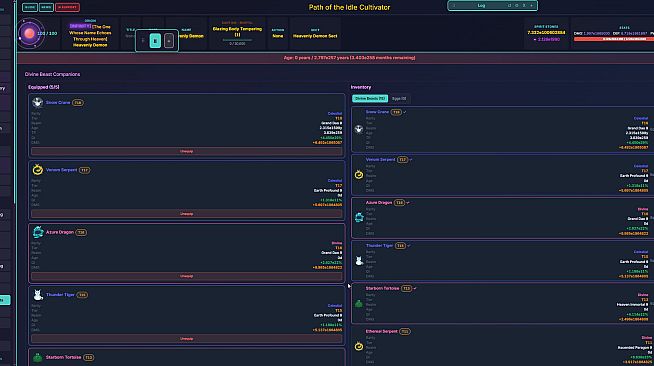Screen dimensions: 654x366
Task: Click the Venom Serpent icon in Inventory
Action: pyautogui.click(x=359, y=175)
